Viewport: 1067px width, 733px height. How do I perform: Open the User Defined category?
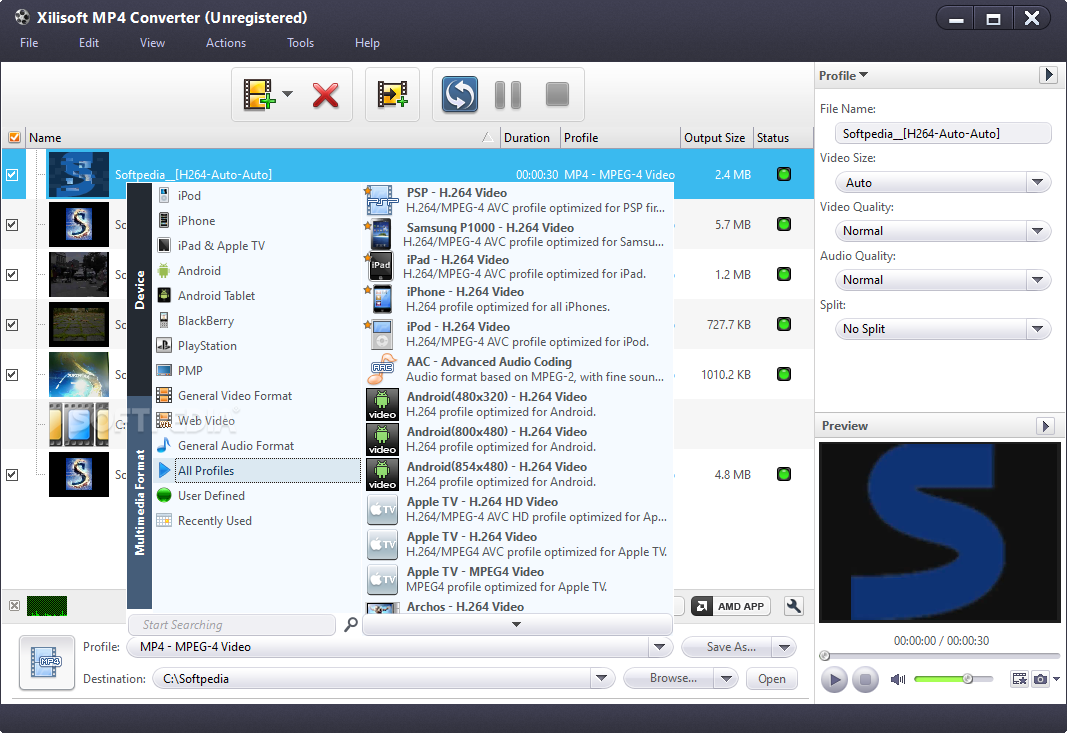click(257, 495)
